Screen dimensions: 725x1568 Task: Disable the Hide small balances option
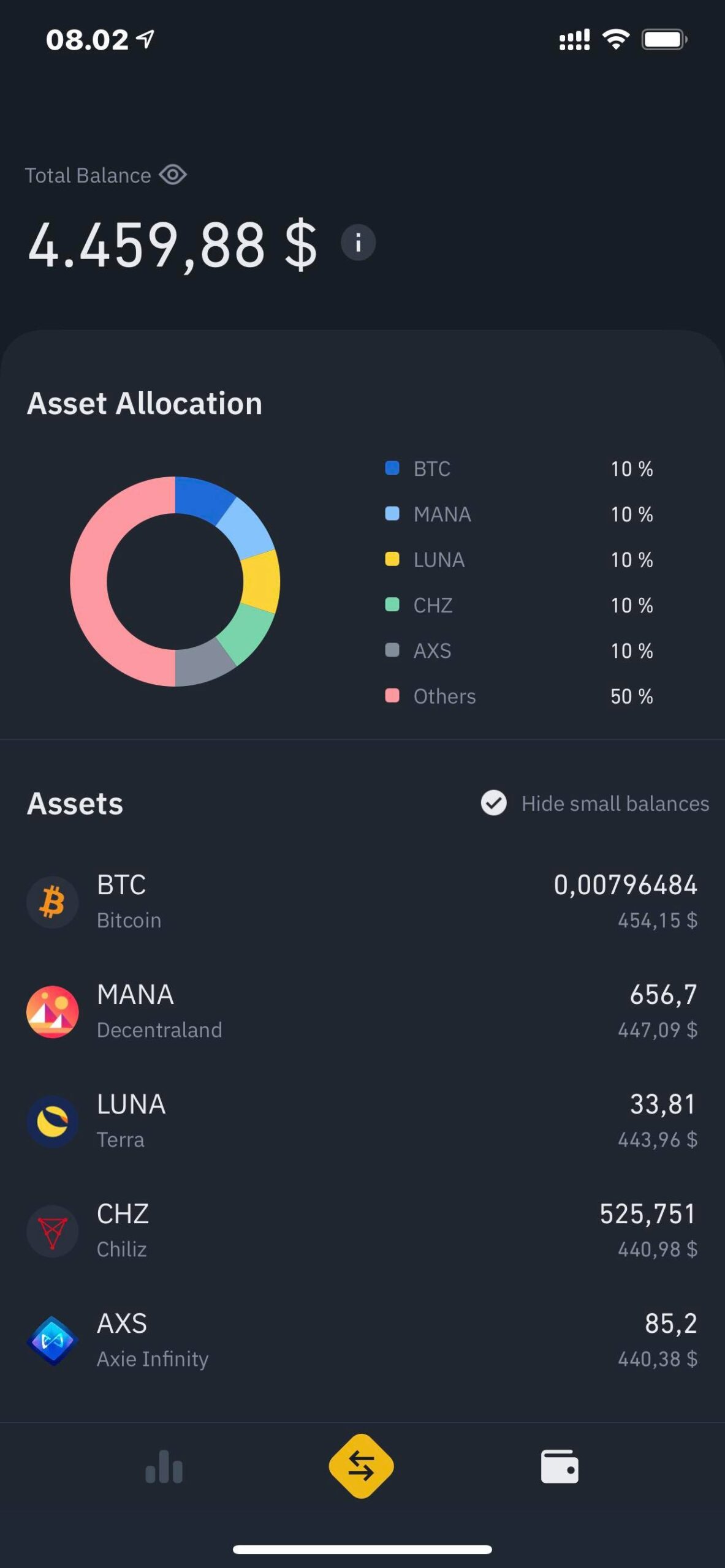(x=493, y=803)
